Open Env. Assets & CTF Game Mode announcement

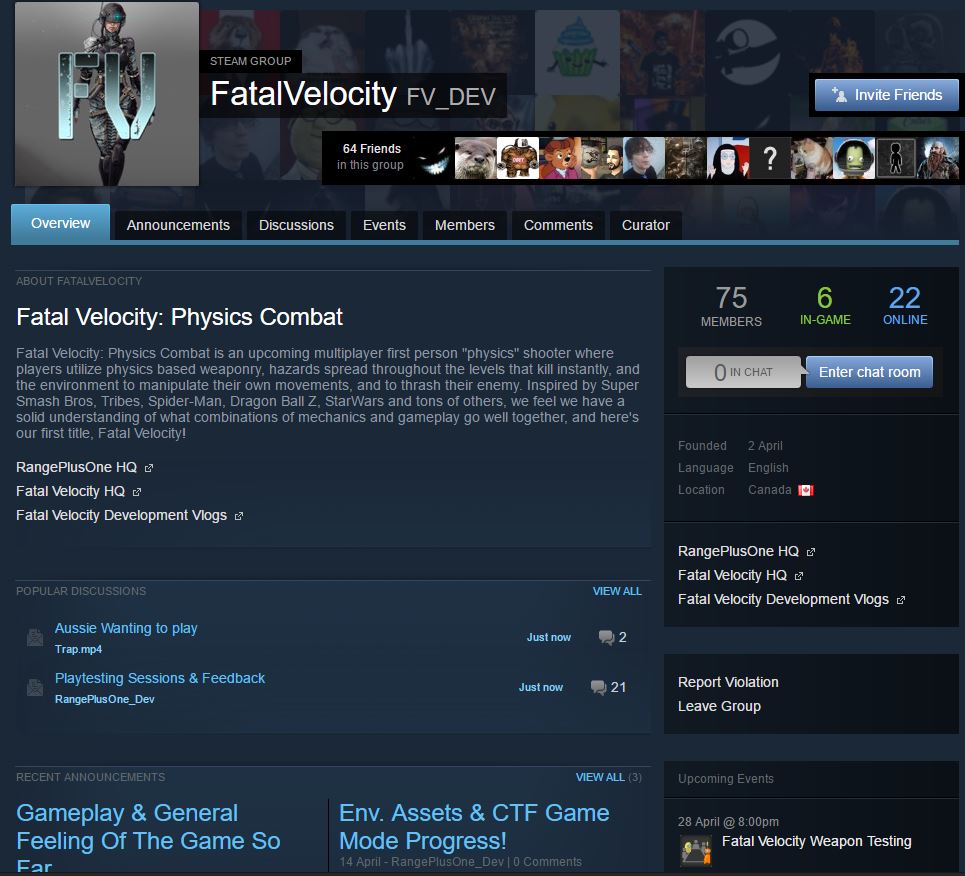click(x=474, y=827)
